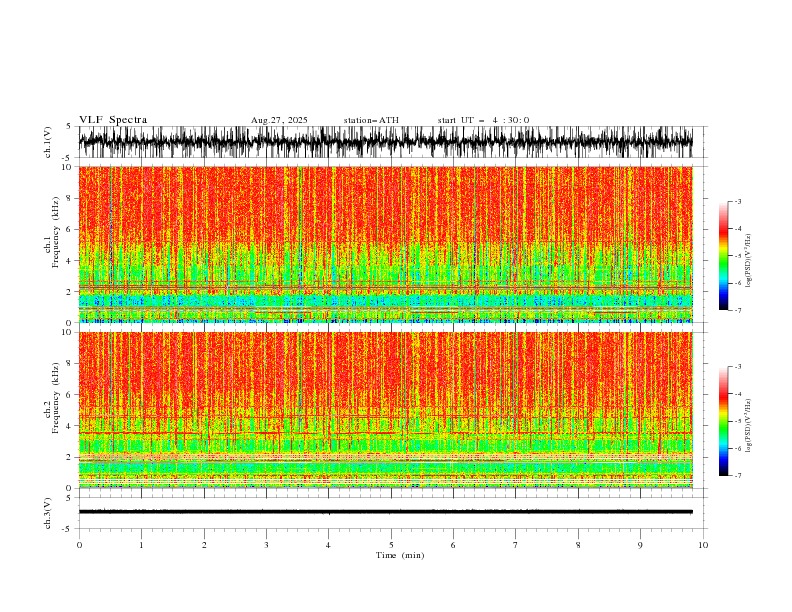Select the "Time (min)" axis label
Screen dimensions: 792x612
pos(400,555)
